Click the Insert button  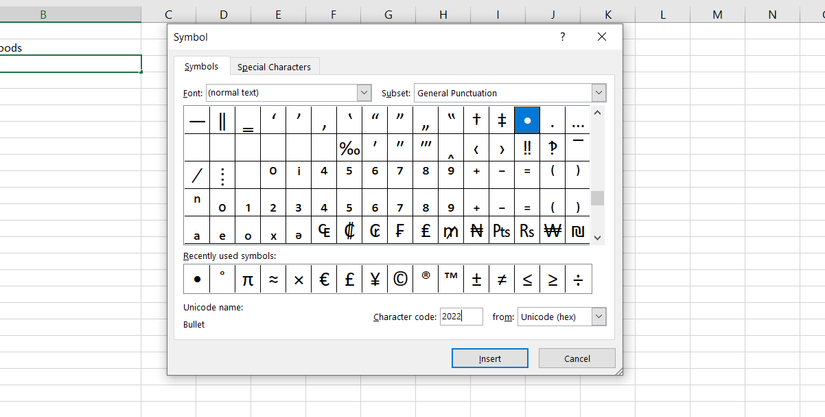490,358
